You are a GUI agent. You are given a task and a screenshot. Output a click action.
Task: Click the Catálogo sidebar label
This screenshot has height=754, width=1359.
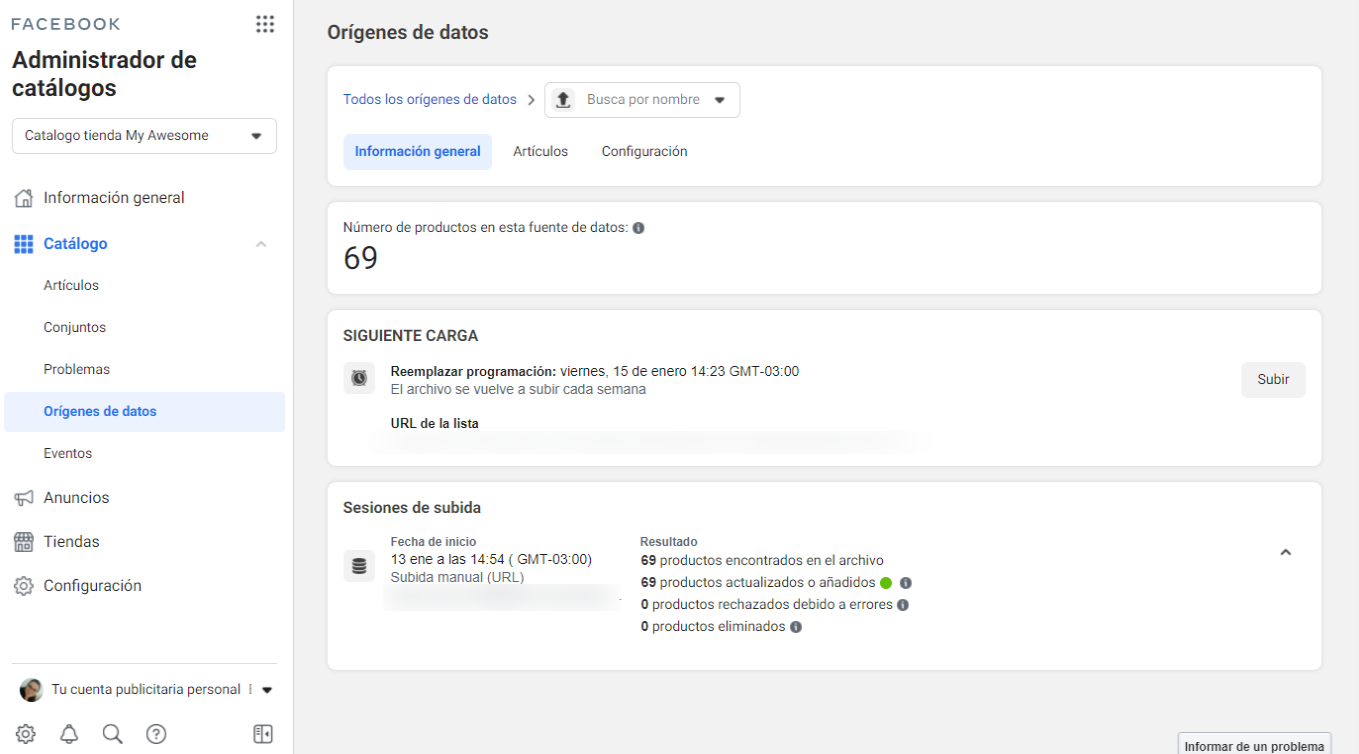[76, 244]
